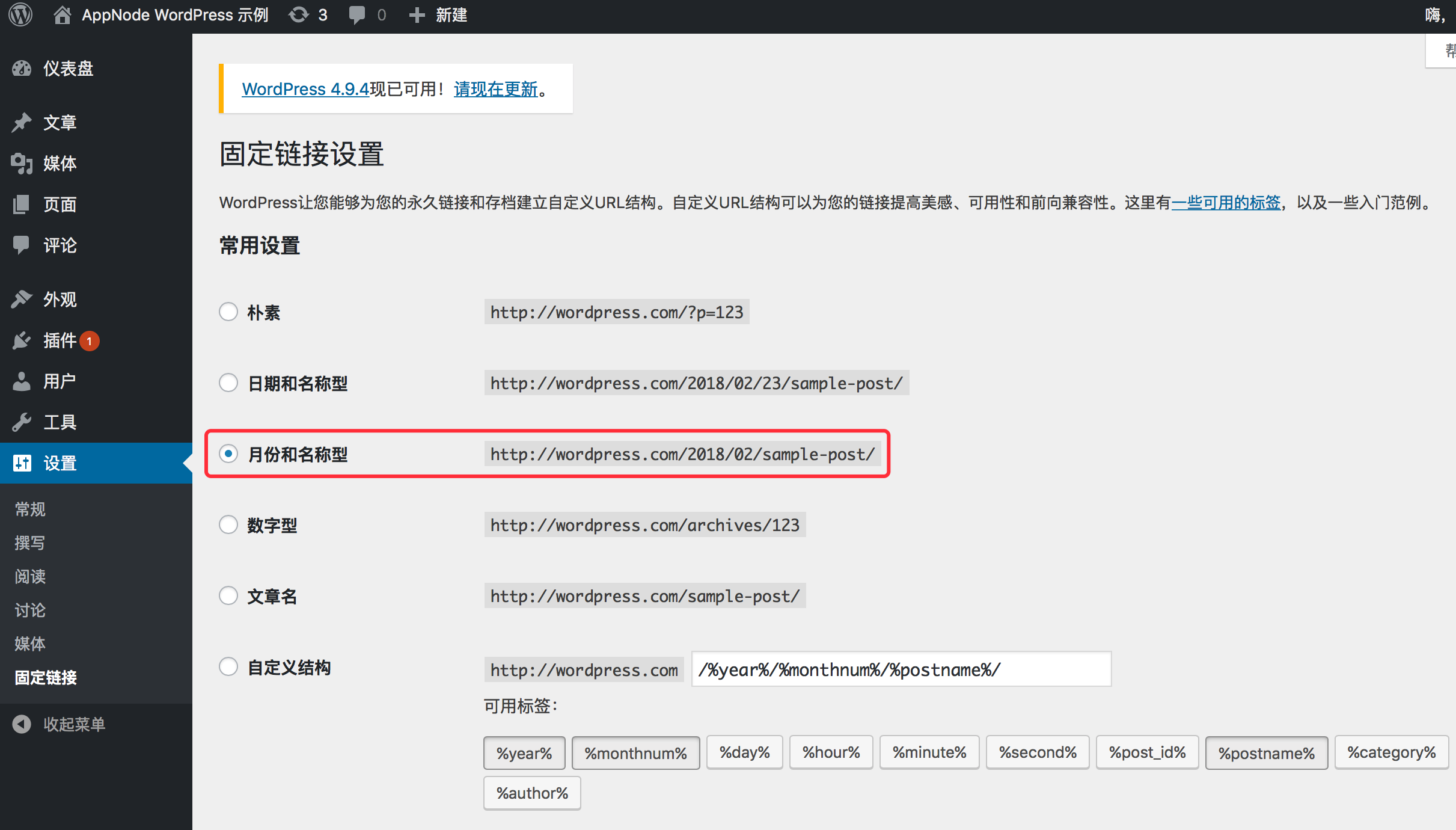Open the updates circular arrows icon
The height and width of the screenshot is (830, 1456).
click(x=299, y=14)
